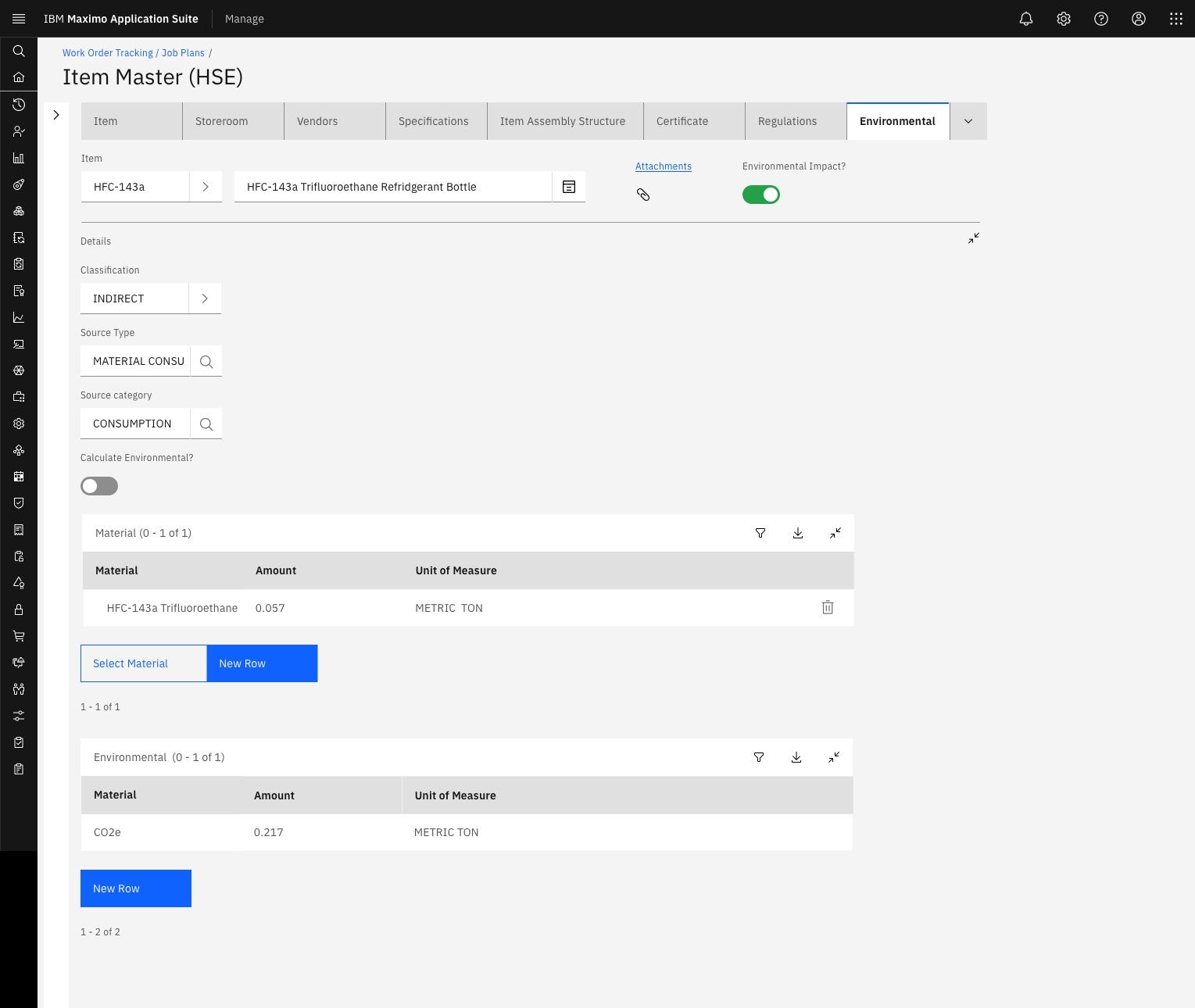Image resolution: width=1195 pixels, height=1008 pixels.
Task: Open Source Type lookup magnifier
Action: 206,361
